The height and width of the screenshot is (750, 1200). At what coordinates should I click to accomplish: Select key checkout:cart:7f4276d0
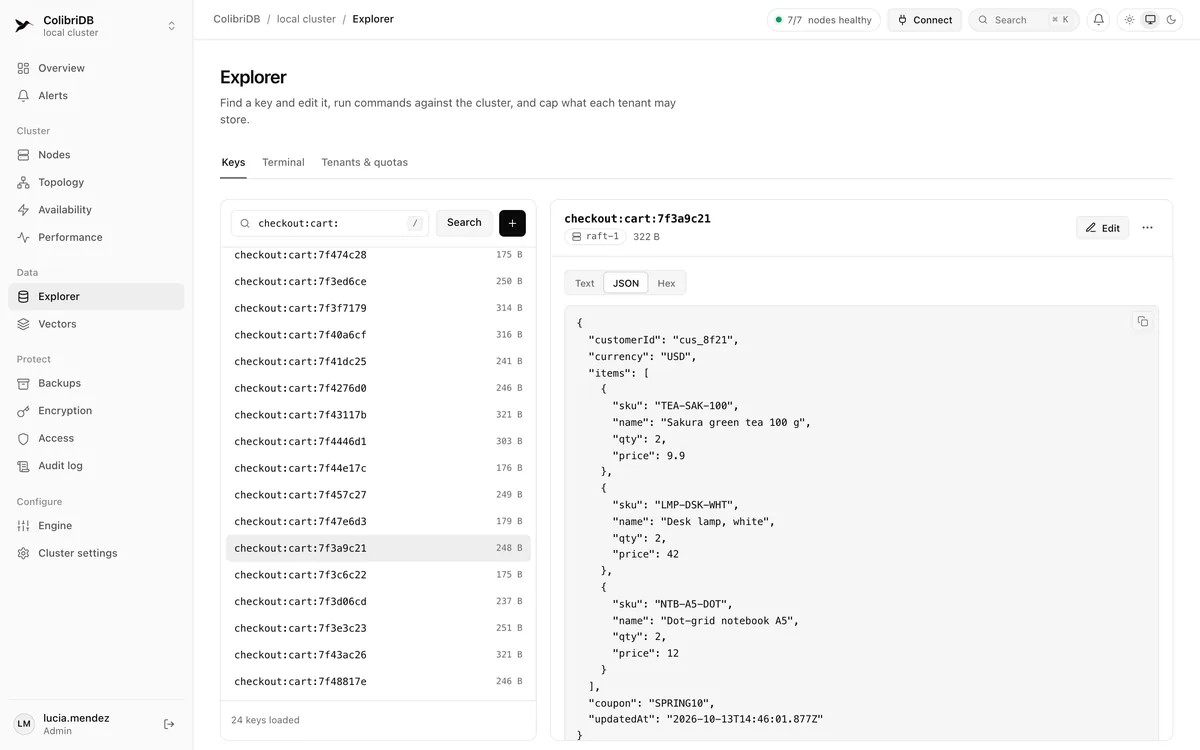[x=378, y=388]
